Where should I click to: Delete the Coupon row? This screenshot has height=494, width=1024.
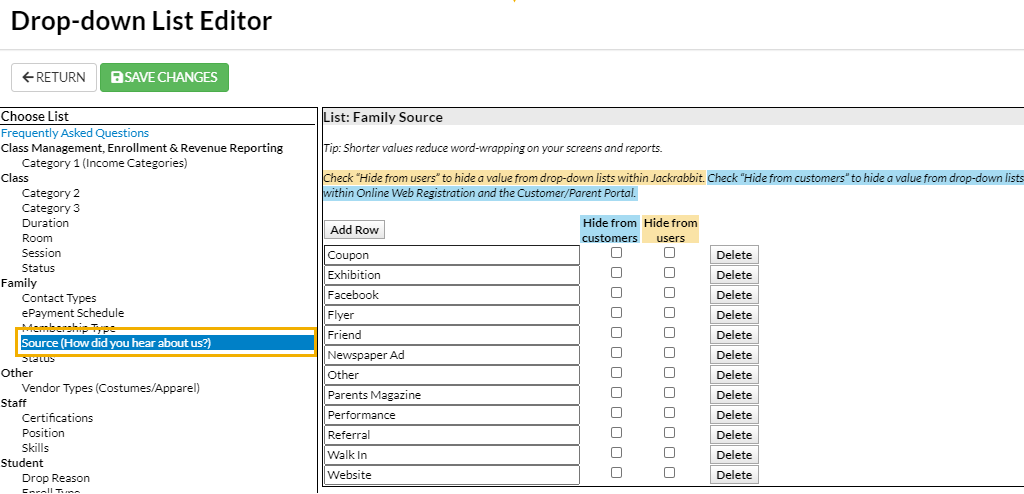[734, 255]
